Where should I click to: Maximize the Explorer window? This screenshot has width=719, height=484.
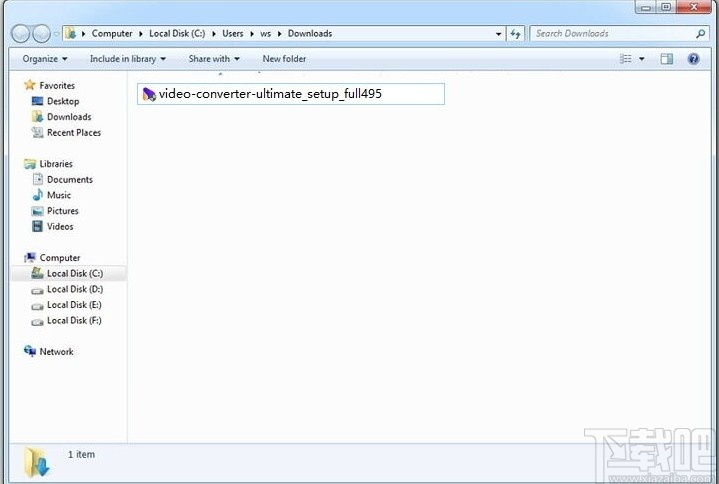[666, 7]
